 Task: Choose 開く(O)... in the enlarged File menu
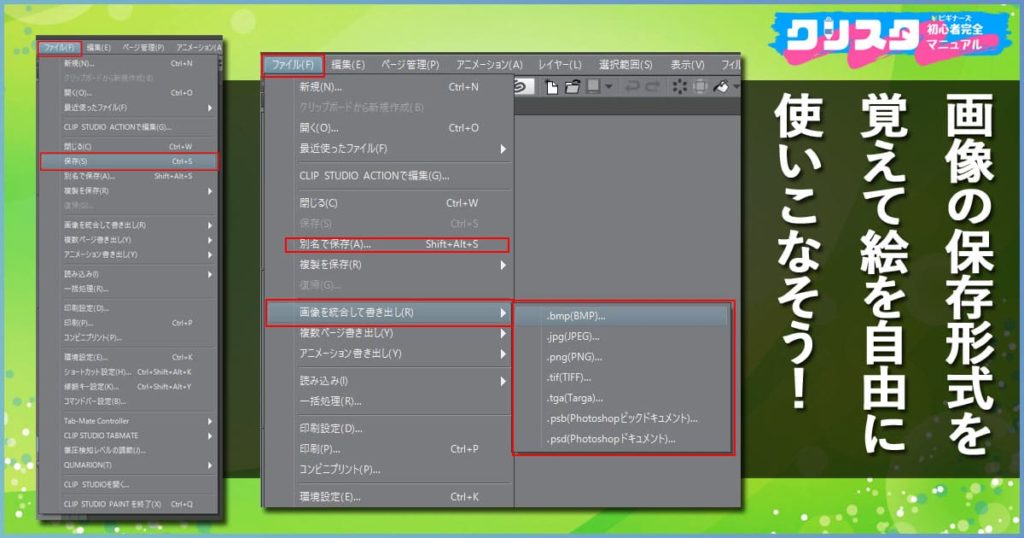tap(389, 128)
